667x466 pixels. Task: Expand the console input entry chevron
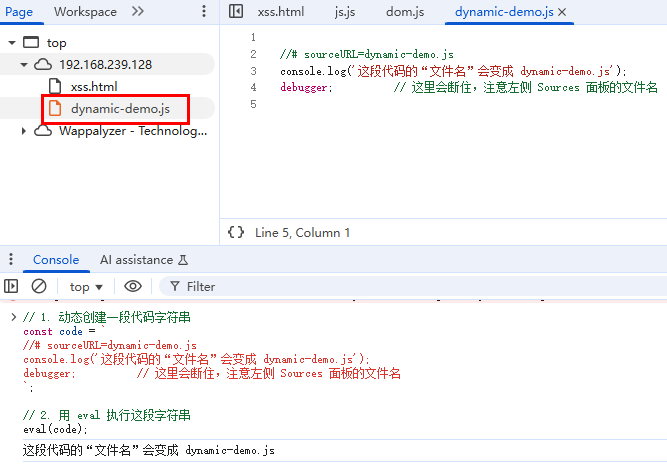point(14,317)
